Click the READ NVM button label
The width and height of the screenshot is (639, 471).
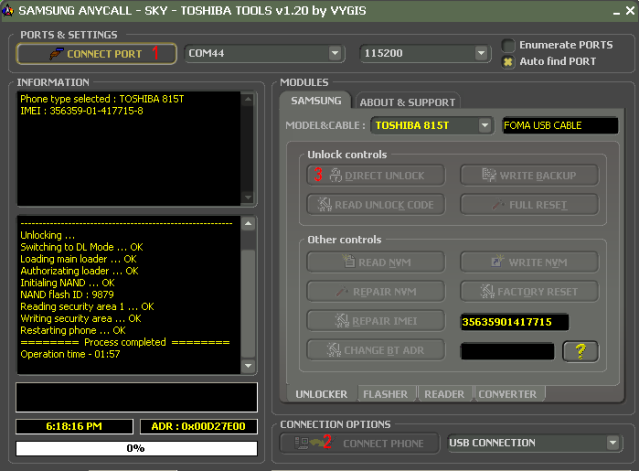click(x=384, y=262)
